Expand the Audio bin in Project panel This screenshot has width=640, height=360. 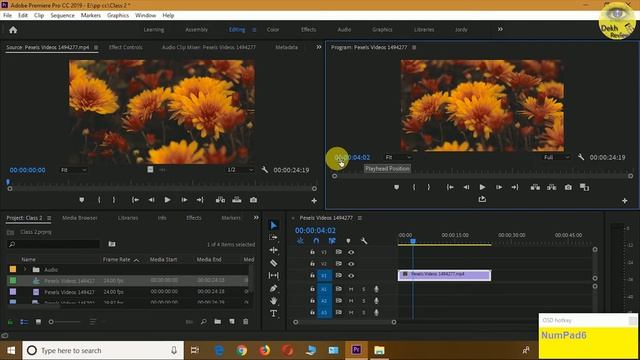[x=25, y=269]
